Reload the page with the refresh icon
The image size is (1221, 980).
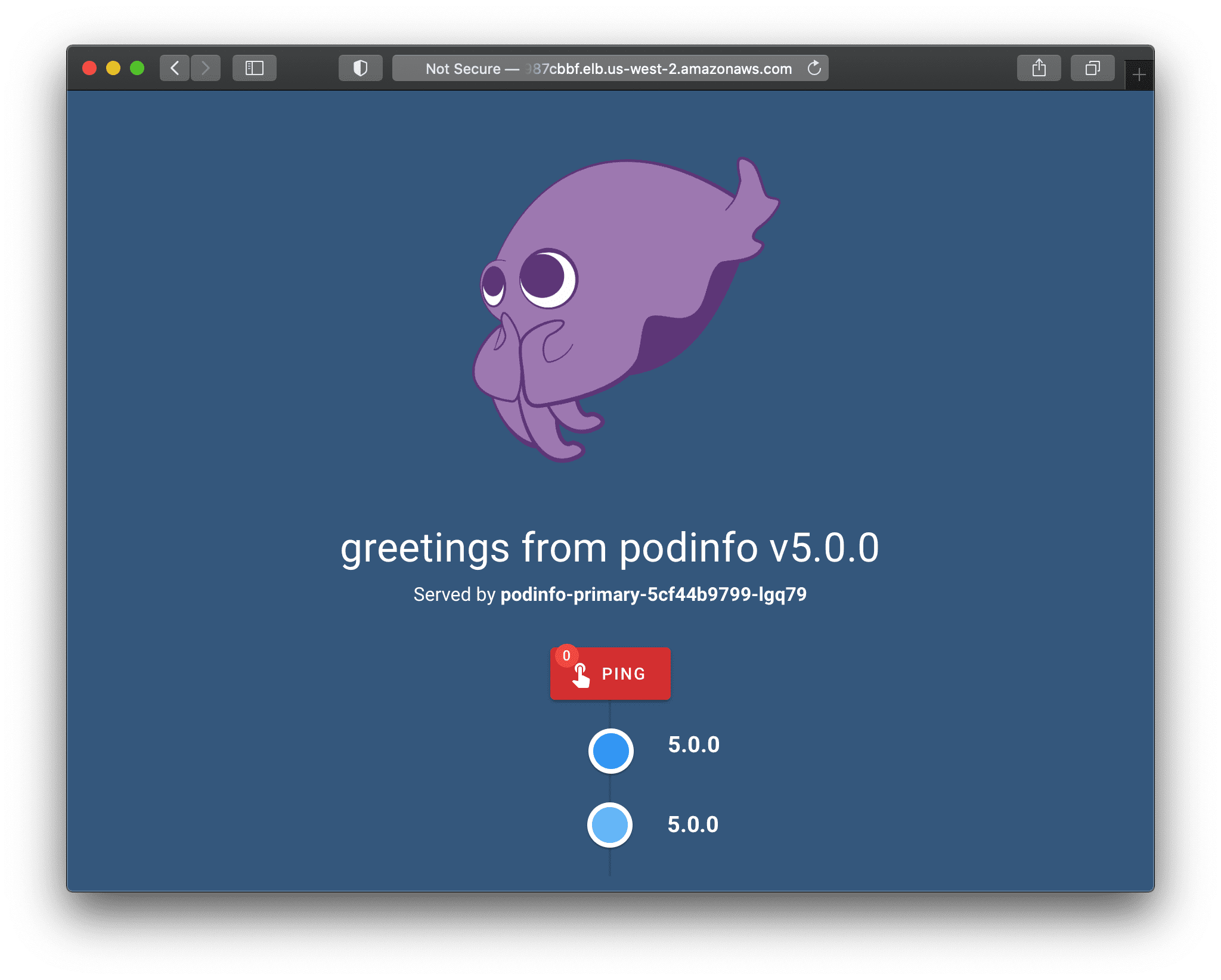814,68
